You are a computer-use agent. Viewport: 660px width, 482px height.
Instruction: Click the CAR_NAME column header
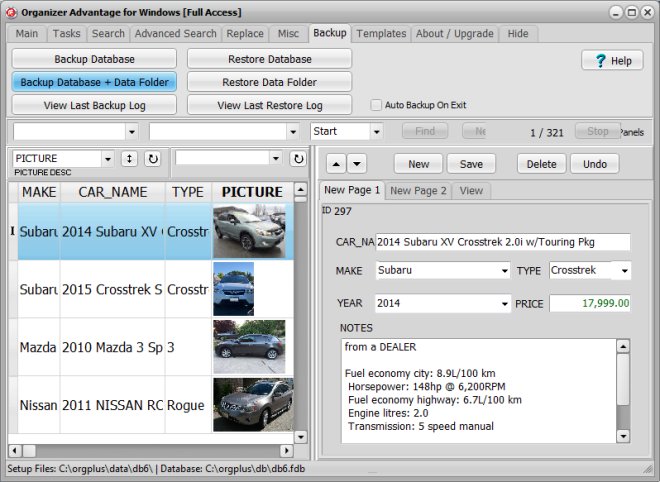tap(112, 192)
